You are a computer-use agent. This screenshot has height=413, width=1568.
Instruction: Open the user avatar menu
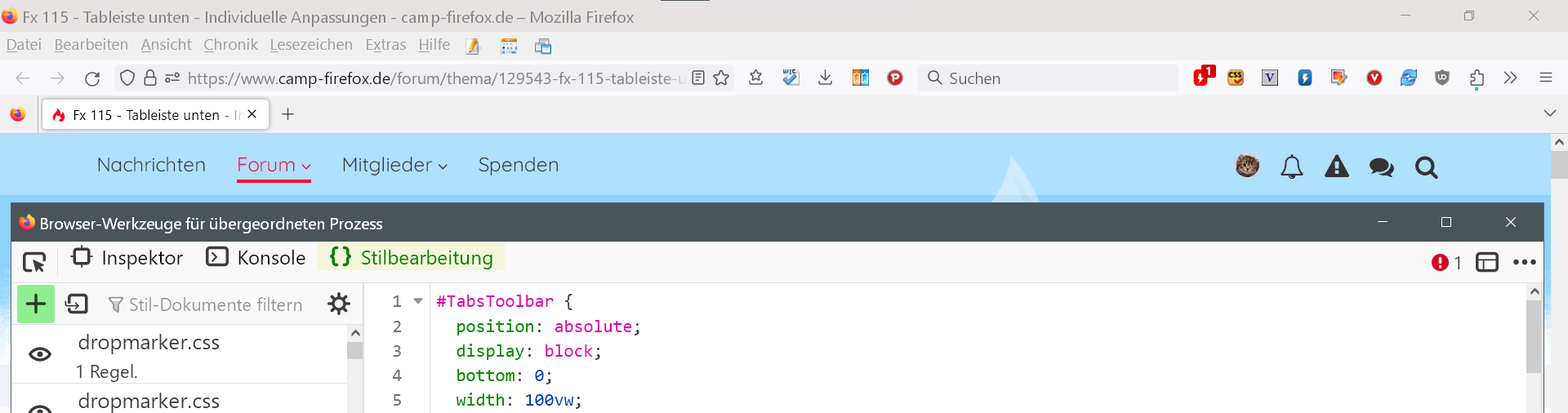point(1247,167)
